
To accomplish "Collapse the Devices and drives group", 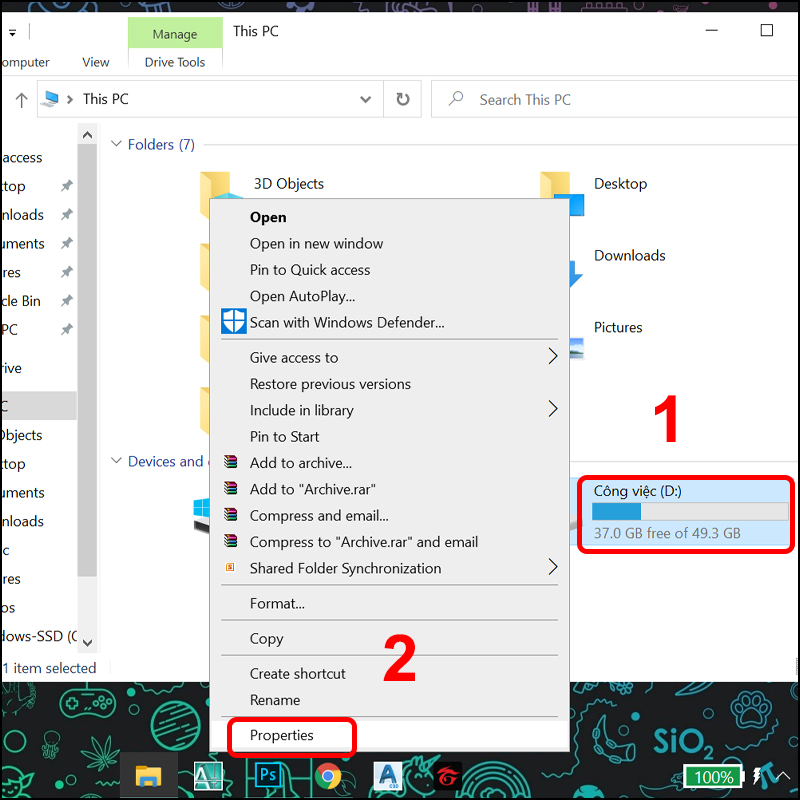I will pyautogui.click(x=116, y=461).
